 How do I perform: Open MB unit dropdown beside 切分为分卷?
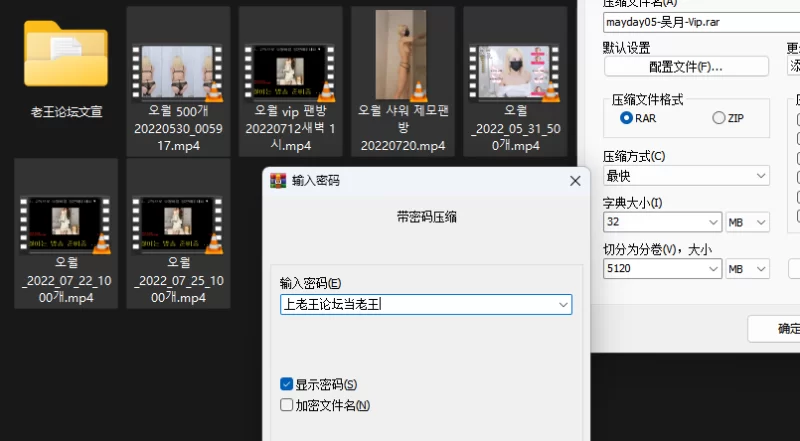[x=747, y=269]
